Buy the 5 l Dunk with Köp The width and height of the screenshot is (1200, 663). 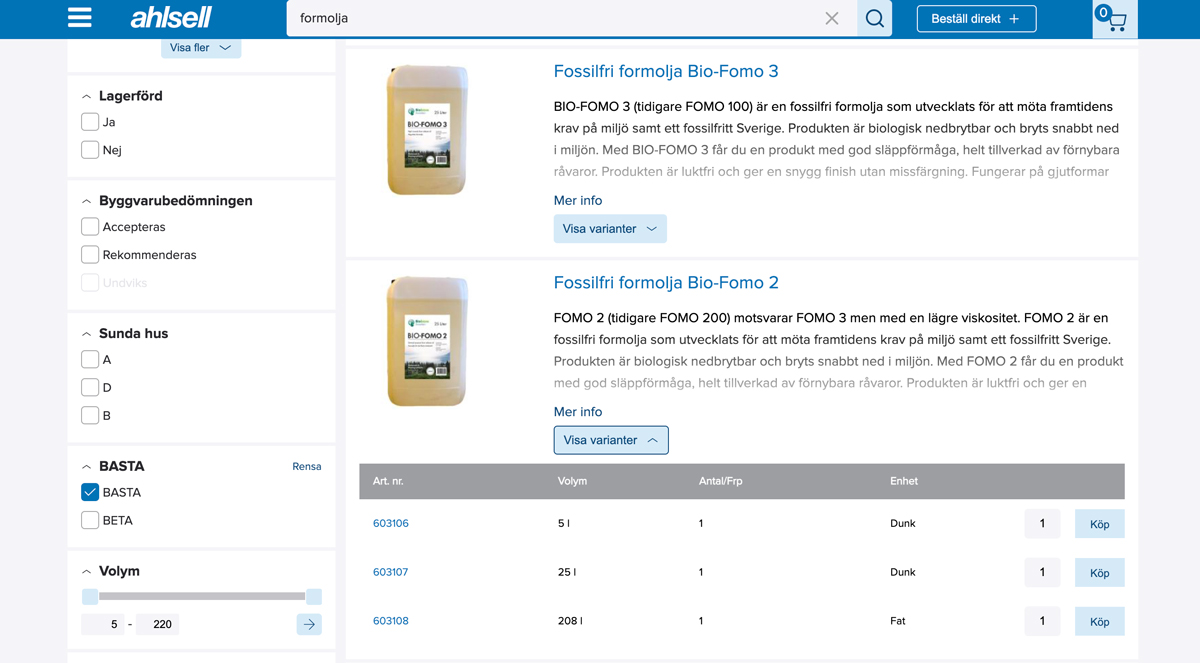(1100, 524)
